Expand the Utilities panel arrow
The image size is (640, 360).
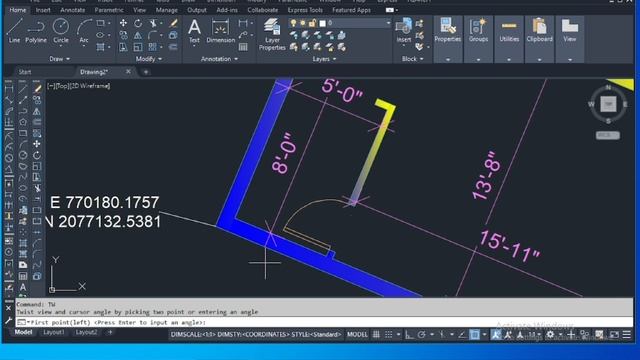[x=509, y=60]
